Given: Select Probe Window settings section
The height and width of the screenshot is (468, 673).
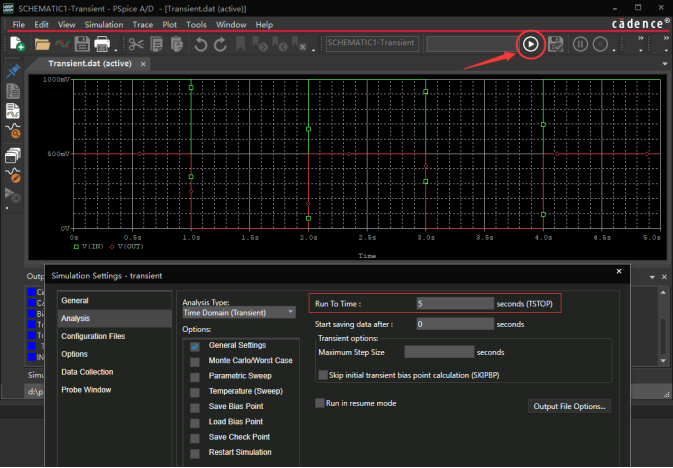Looking at the screenshot, I should point(114,390).
